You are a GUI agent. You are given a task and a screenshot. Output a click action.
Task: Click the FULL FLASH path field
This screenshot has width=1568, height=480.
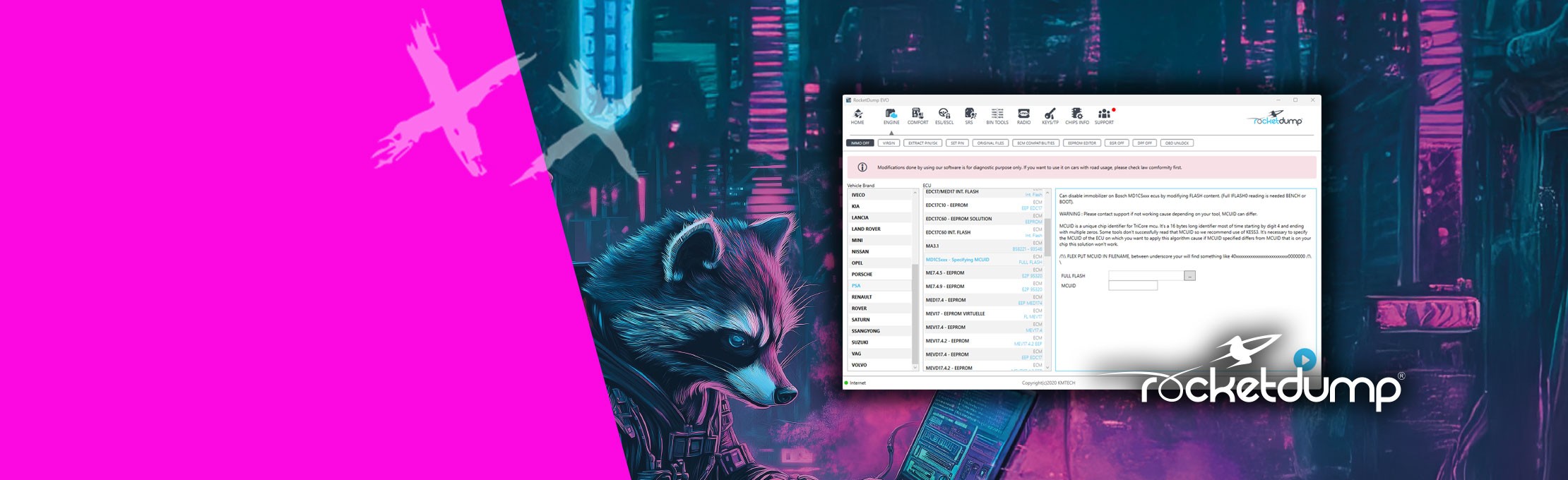(x=1146, y=276)
